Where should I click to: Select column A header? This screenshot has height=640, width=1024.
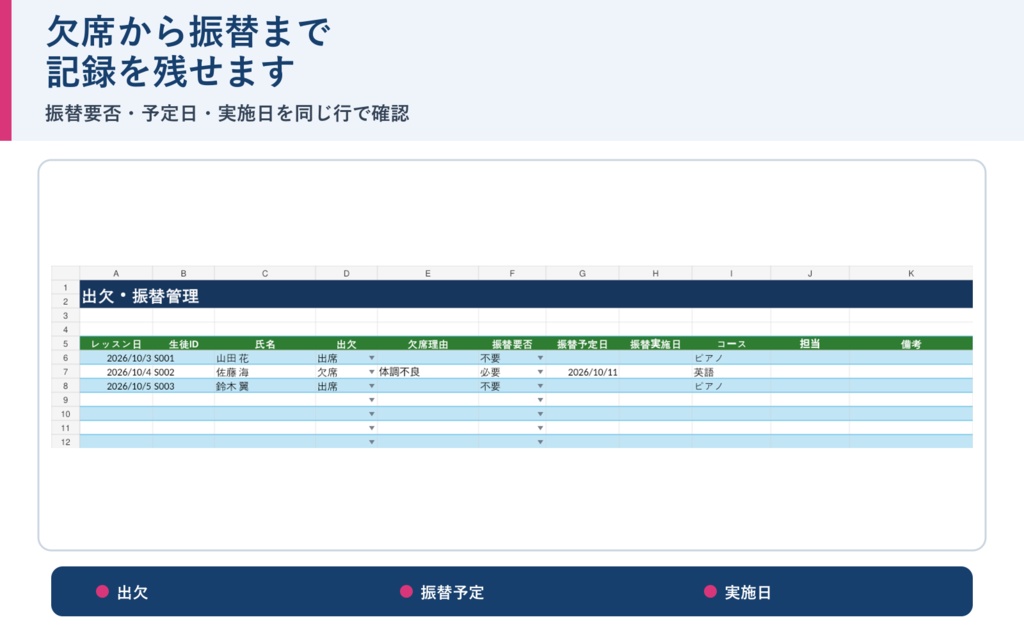click(x=116, y=273)
